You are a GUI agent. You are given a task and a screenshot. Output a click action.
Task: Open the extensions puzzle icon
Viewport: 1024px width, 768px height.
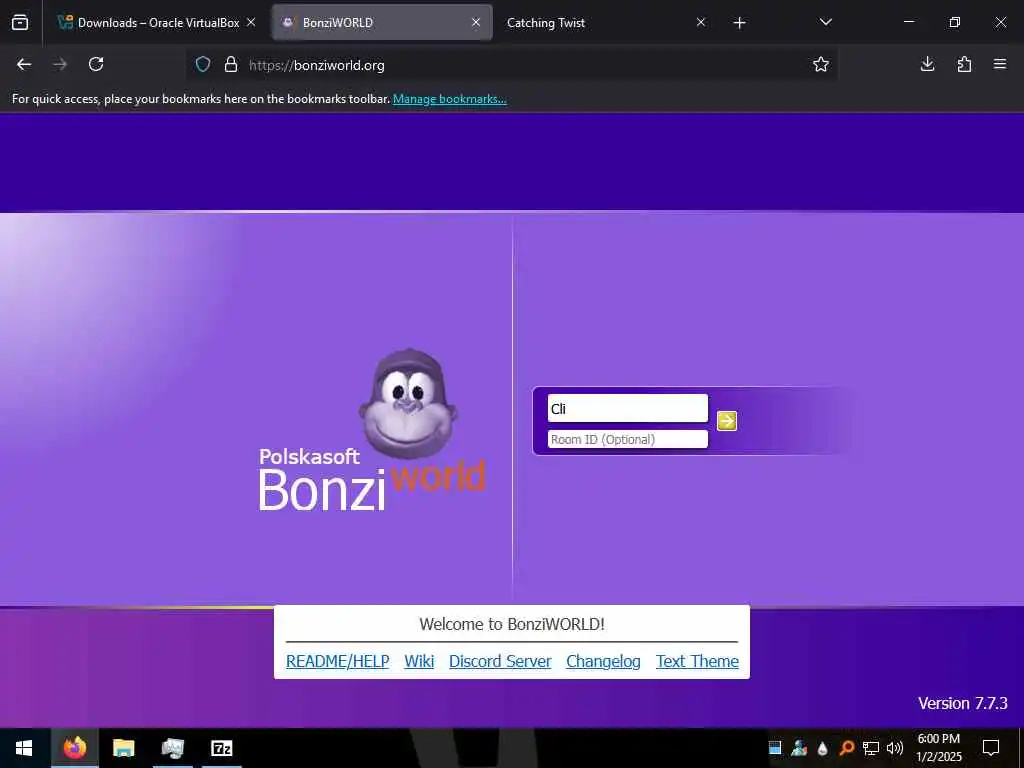point(964,64)
